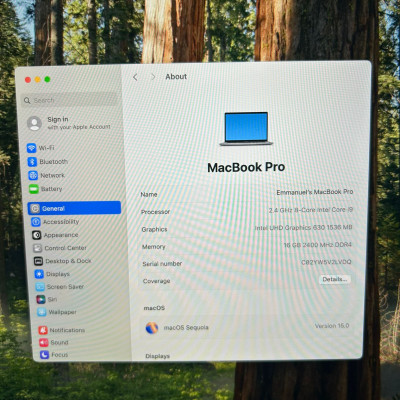Click the yellow minimize window button

click(38, 79)
